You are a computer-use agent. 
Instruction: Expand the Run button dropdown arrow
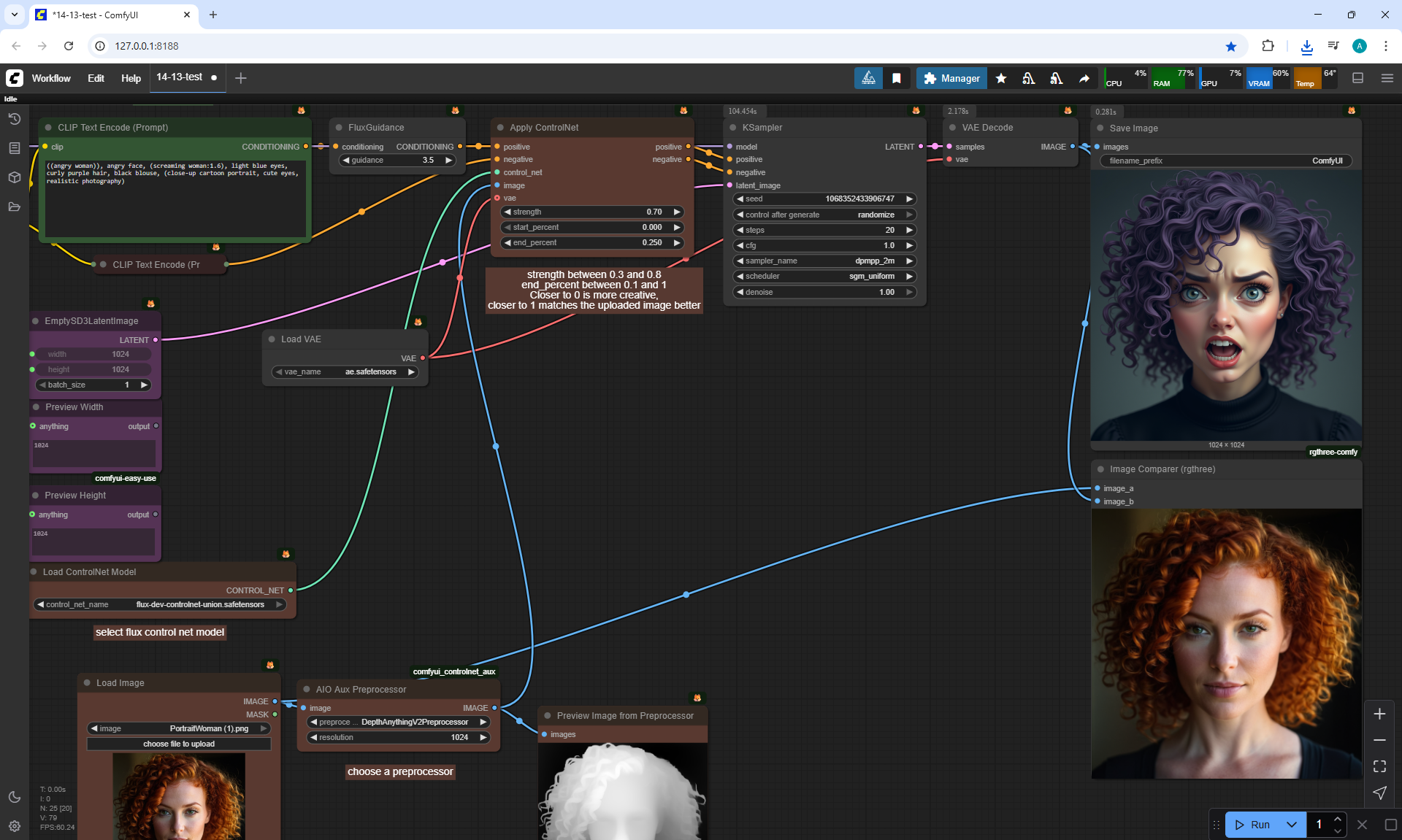(x=1291, y=825)
